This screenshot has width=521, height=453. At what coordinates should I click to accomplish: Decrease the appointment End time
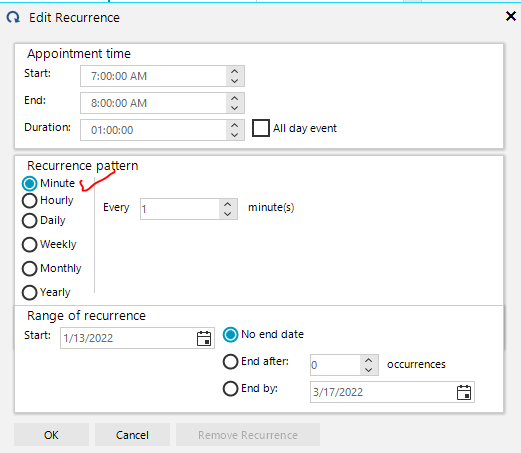(235, 108)
